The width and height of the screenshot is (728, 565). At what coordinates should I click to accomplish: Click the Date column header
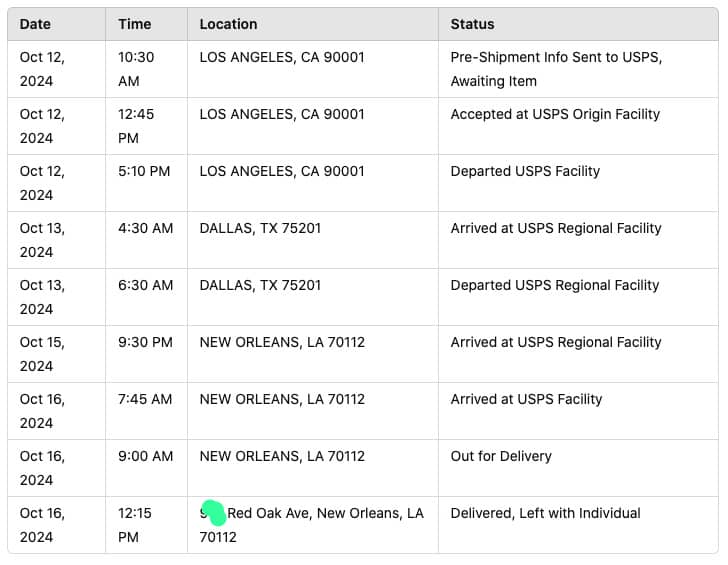35,24
